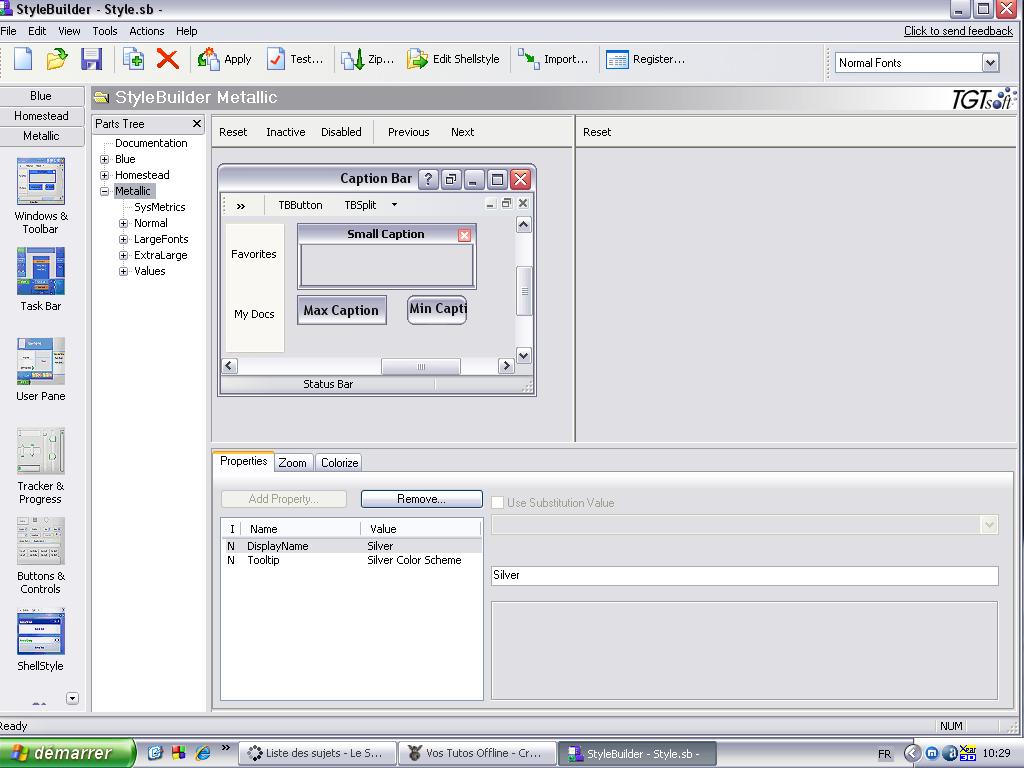Apply the style with the Apply button
The image size is (1024, 768).
pos(225,60)
